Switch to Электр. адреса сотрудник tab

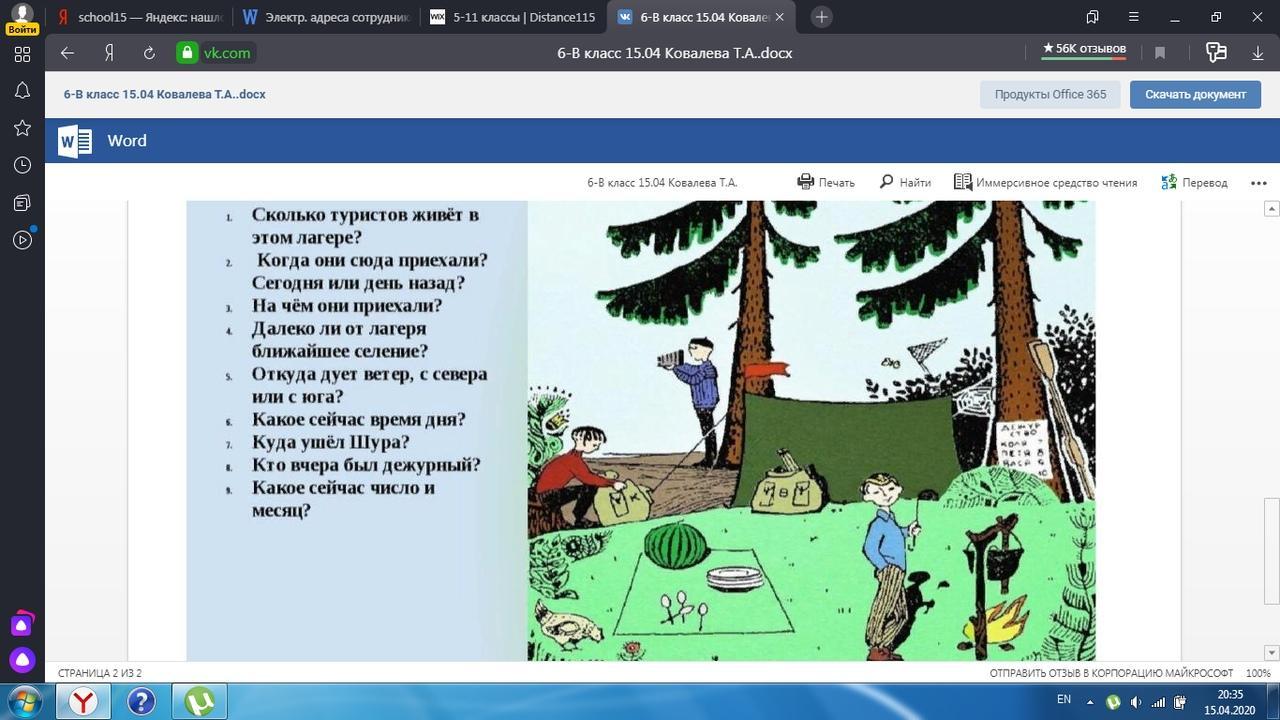(x=326, y=17)
